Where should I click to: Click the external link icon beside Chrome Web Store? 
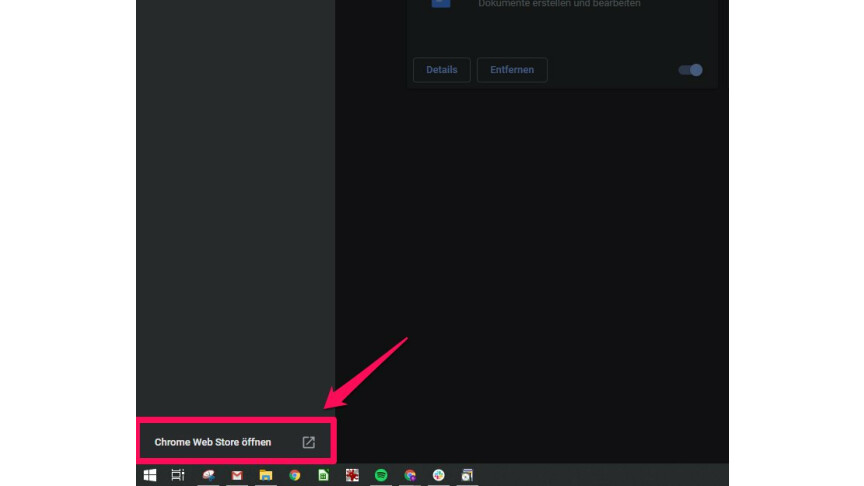click(x=309, y=442)
